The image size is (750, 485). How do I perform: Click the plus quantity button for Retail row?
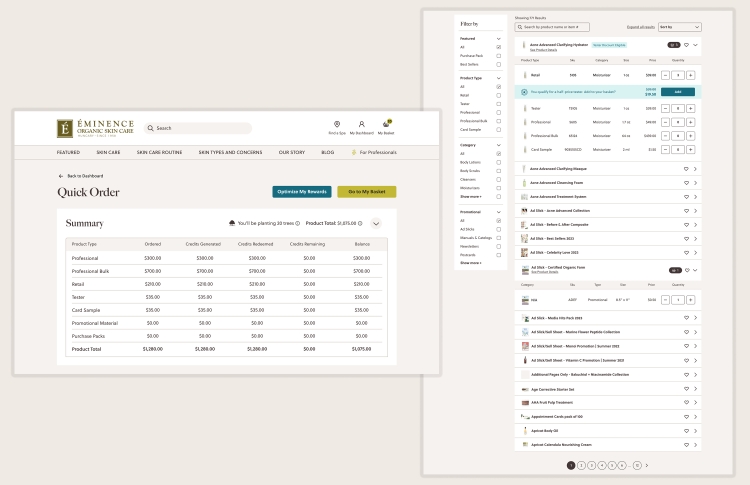pyautogui.click(x=691, y=75)
